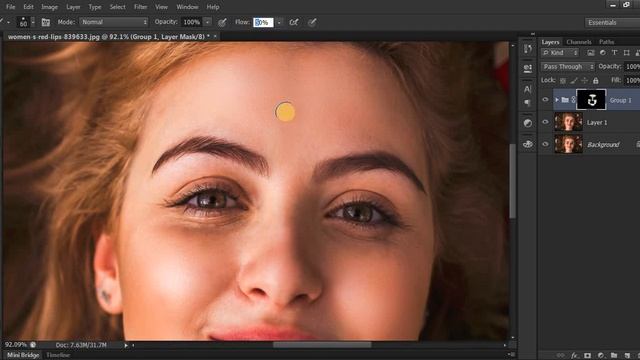Enable airbrush mode icon next to Flow

(293, 22)
